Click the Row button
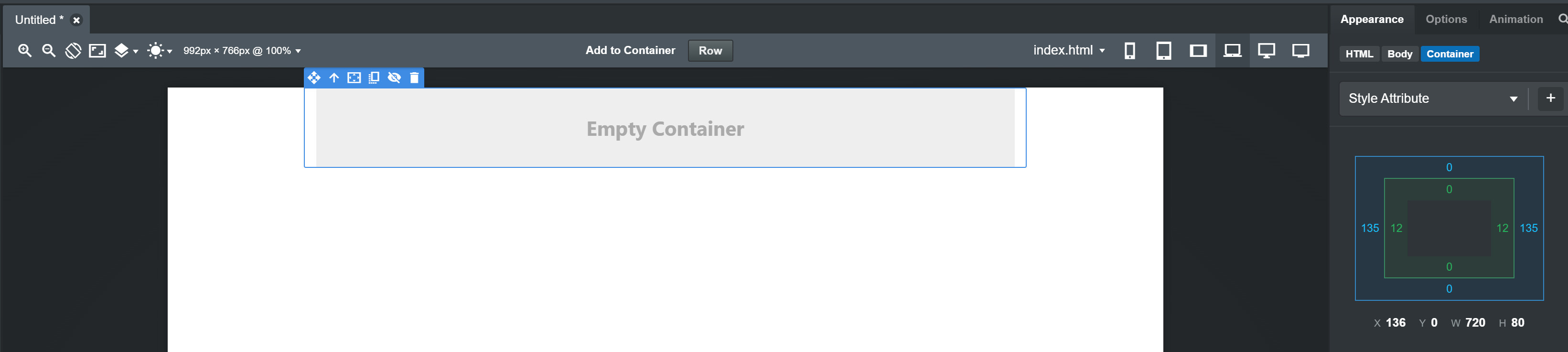Screen dimensions: 1568x352 pyautogui.click(x=710, y=51)
